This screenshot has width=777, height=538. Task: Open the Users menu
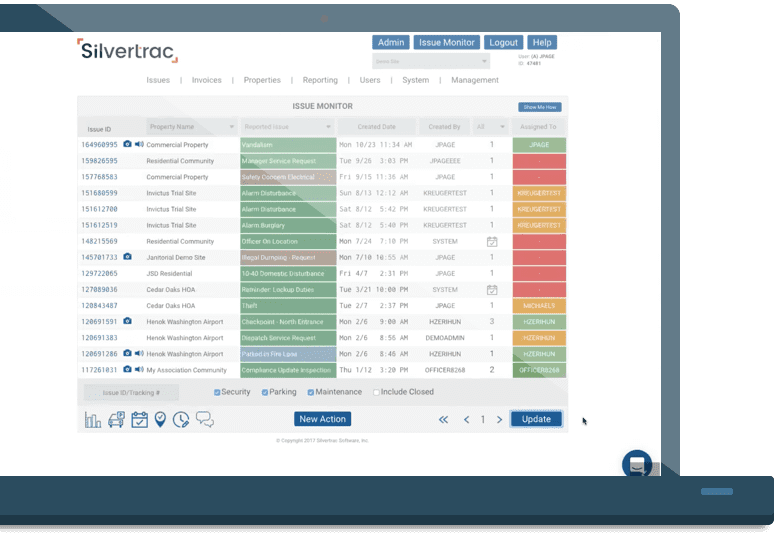click(x=370, y=80)
